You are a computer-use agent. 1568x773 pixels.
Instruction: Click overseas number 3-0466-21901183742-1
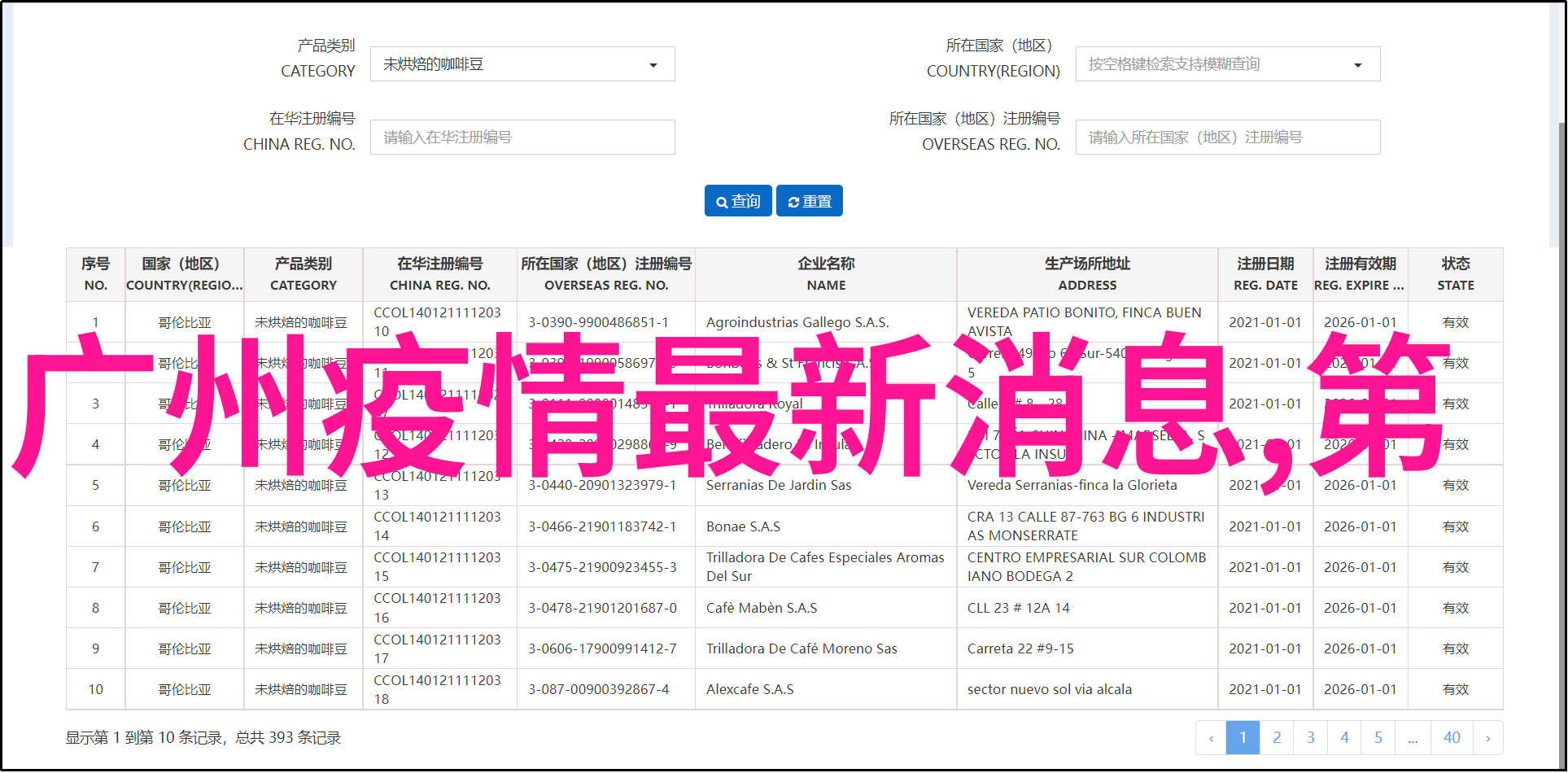(x=602, y=526)
